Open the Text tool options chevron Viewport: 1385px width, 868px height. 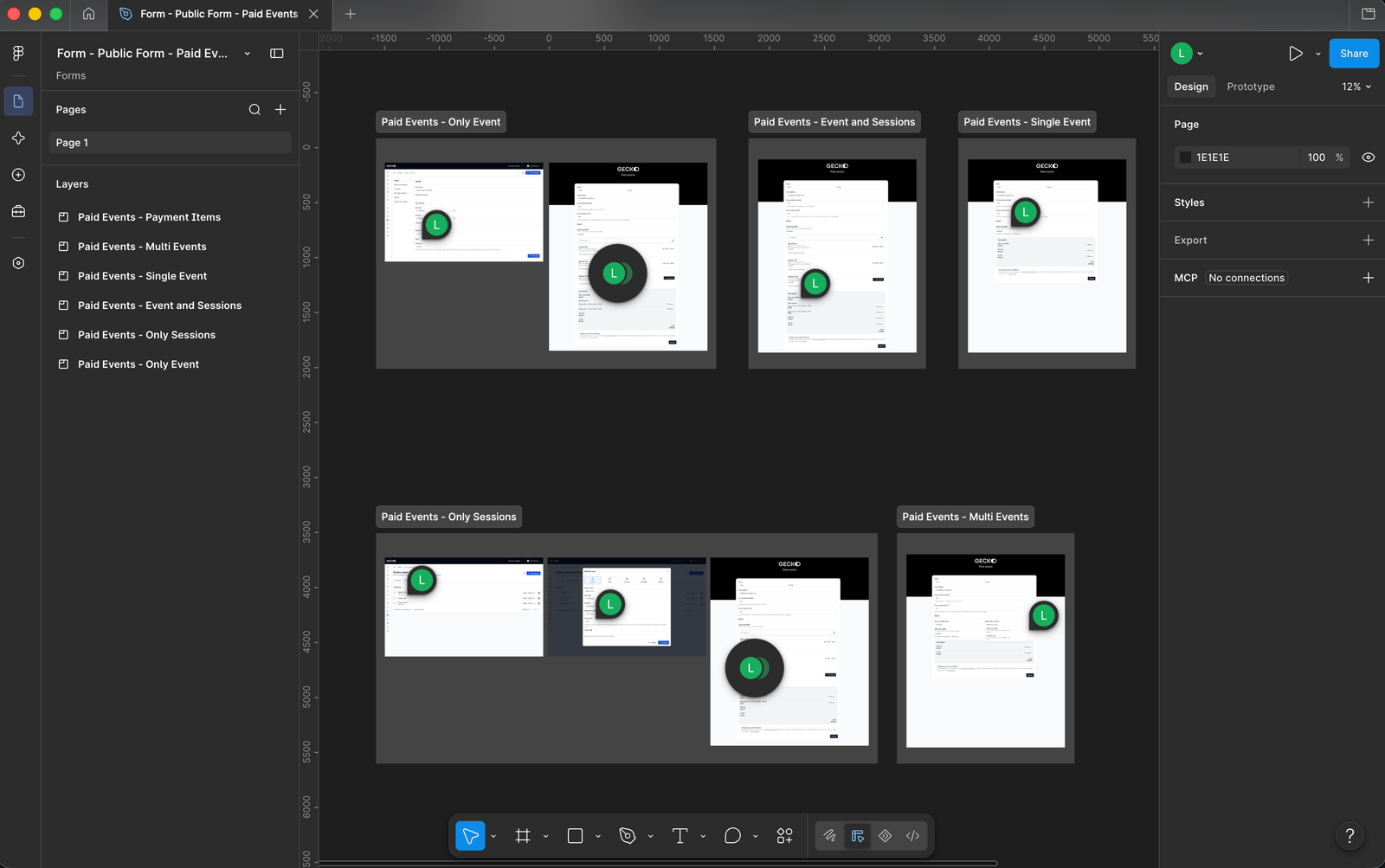(x=703, y=836)
